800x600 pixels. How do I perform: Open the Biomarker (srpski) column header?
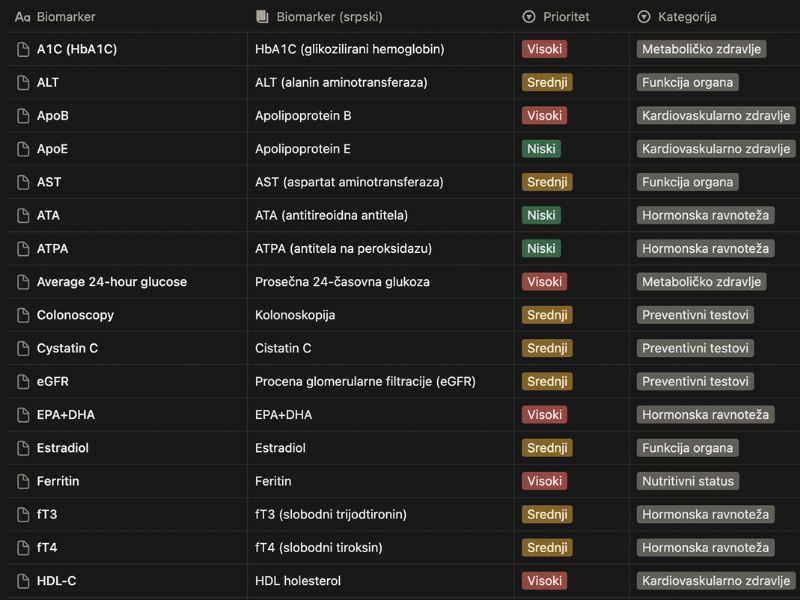click(329, 17)
